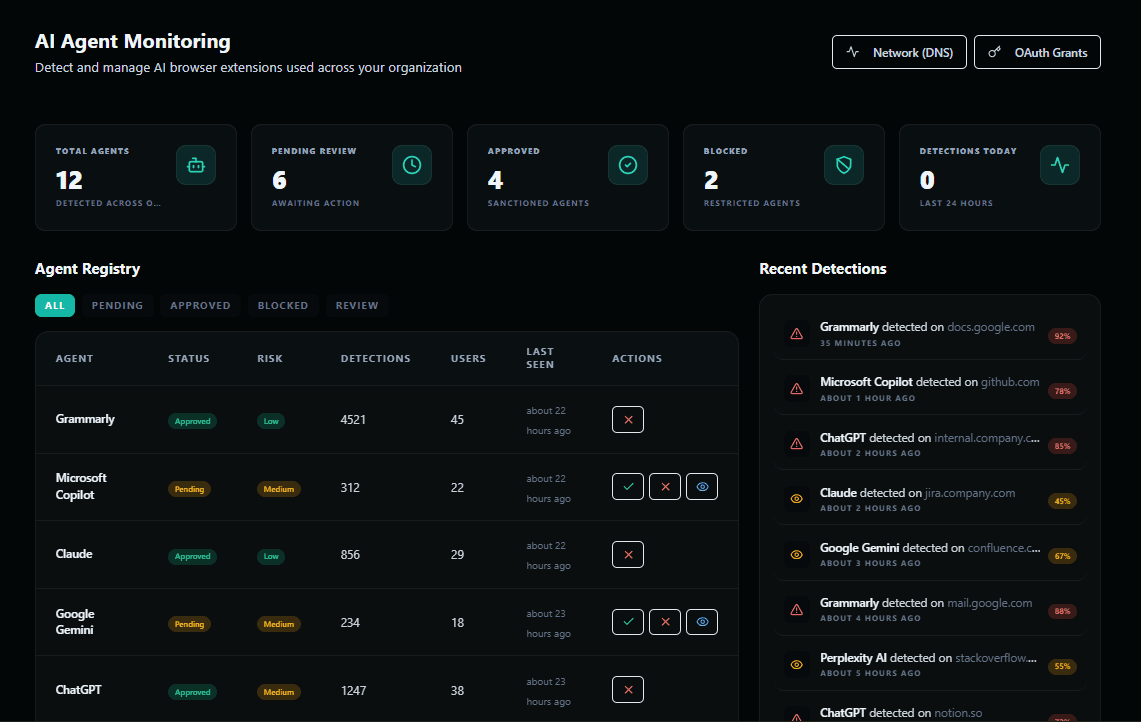Click the eye icon next to Claude detection
This screenshot has height=722, width=1141.
click(797, 500)
